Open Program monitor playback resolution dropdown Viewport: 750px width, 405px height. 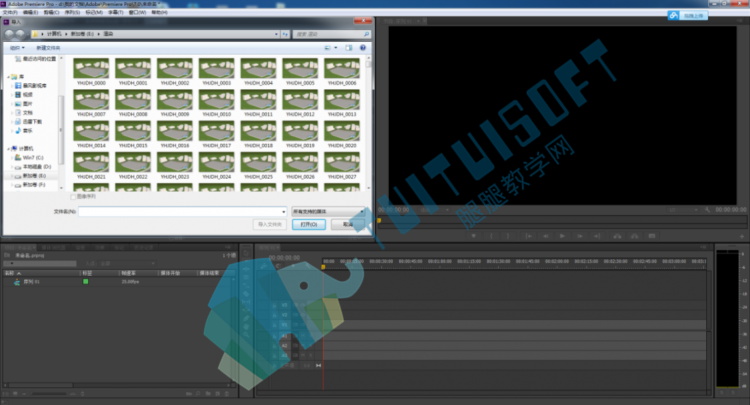pos(682,210)
